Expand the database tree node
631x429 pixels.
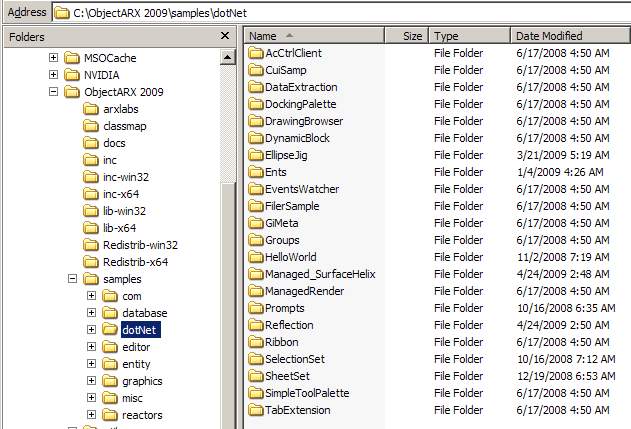click(91, 313)
